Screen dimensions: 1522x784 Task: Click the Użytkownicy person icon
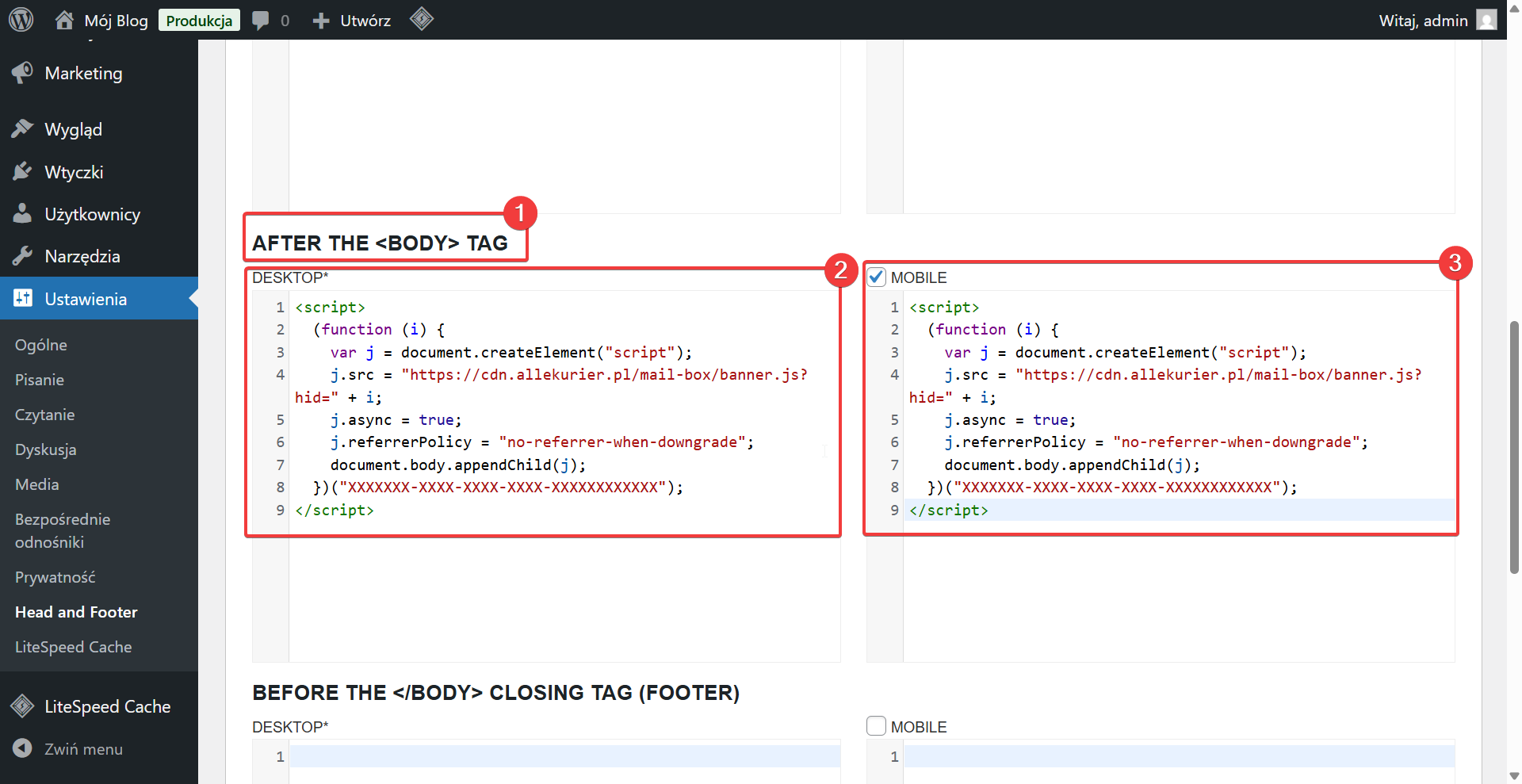pos(22,213)
